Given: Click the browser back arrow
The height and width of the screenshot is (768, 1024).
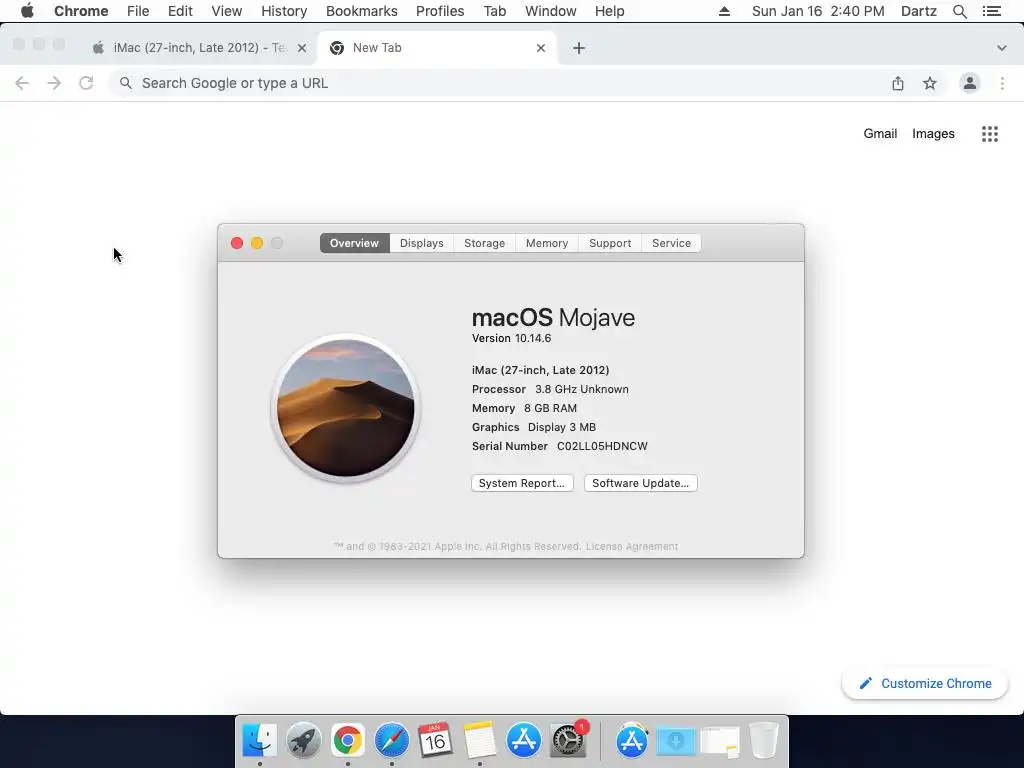Looking at the screenshot, I should (22, 83).
